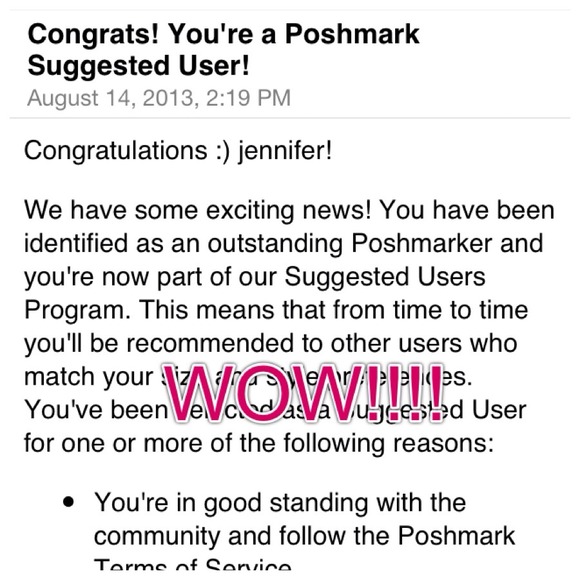Click the line 'you'll be recommended to other users'
This screenshot has height=580, width=580.
[x=243, y=344]
